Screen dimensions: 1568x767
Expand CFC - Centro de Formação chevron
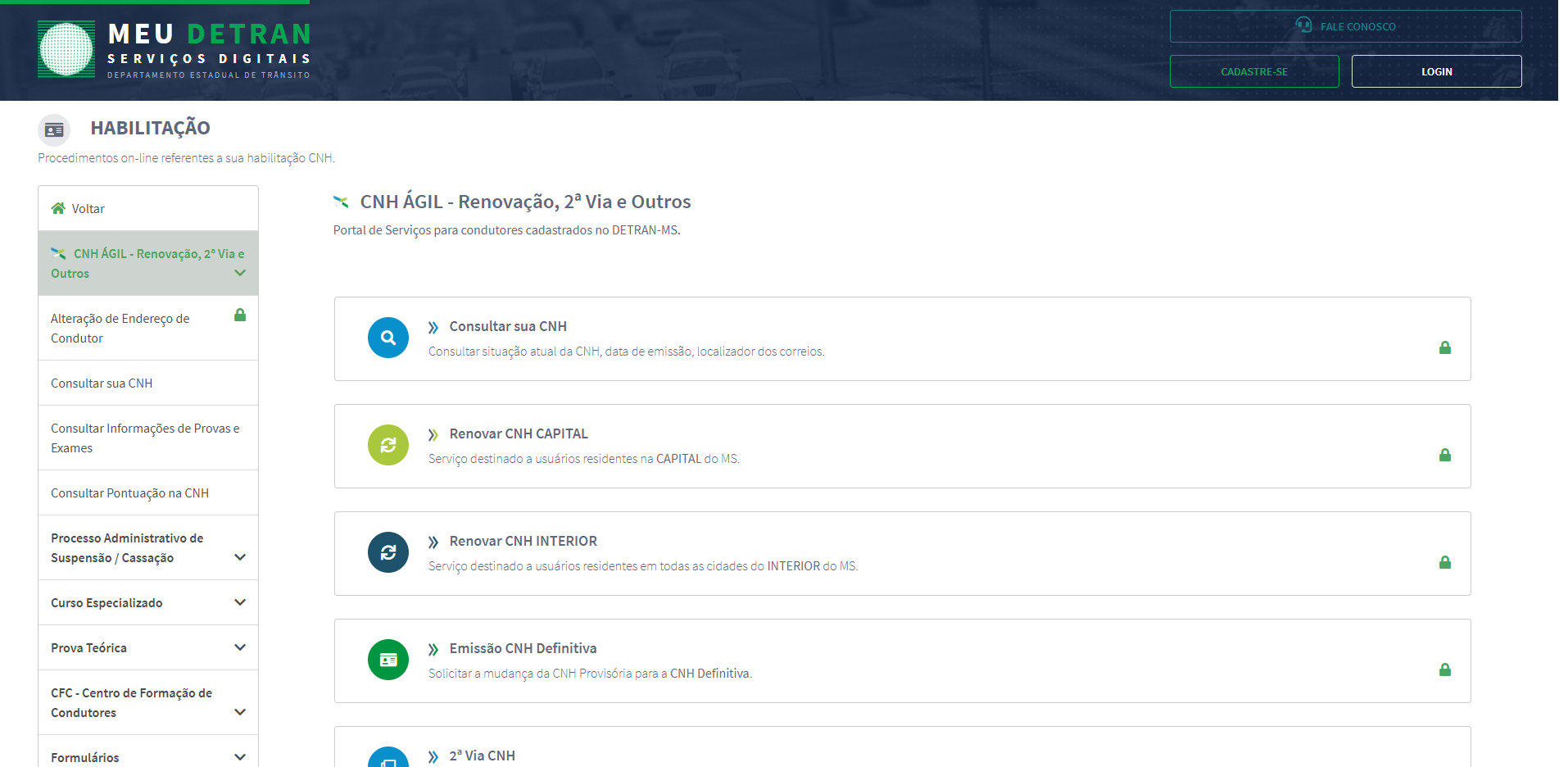tap(240, 712)
